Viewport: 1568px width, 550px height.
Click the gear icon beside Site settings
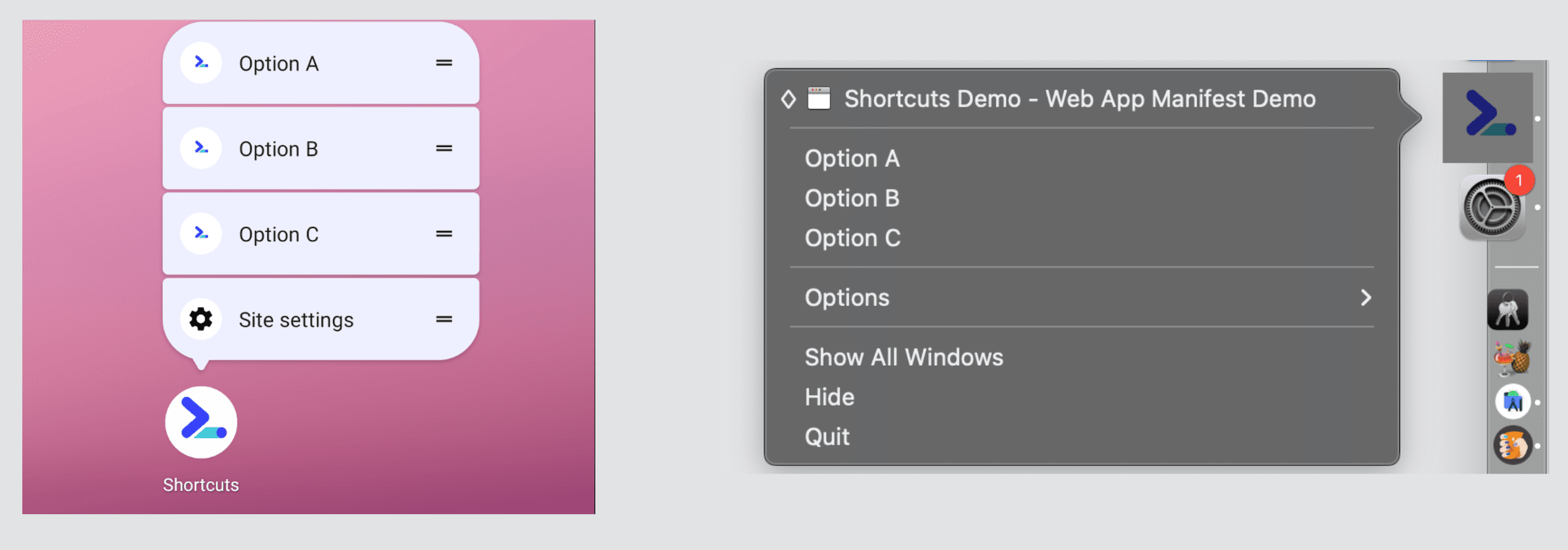click(200, 318)
